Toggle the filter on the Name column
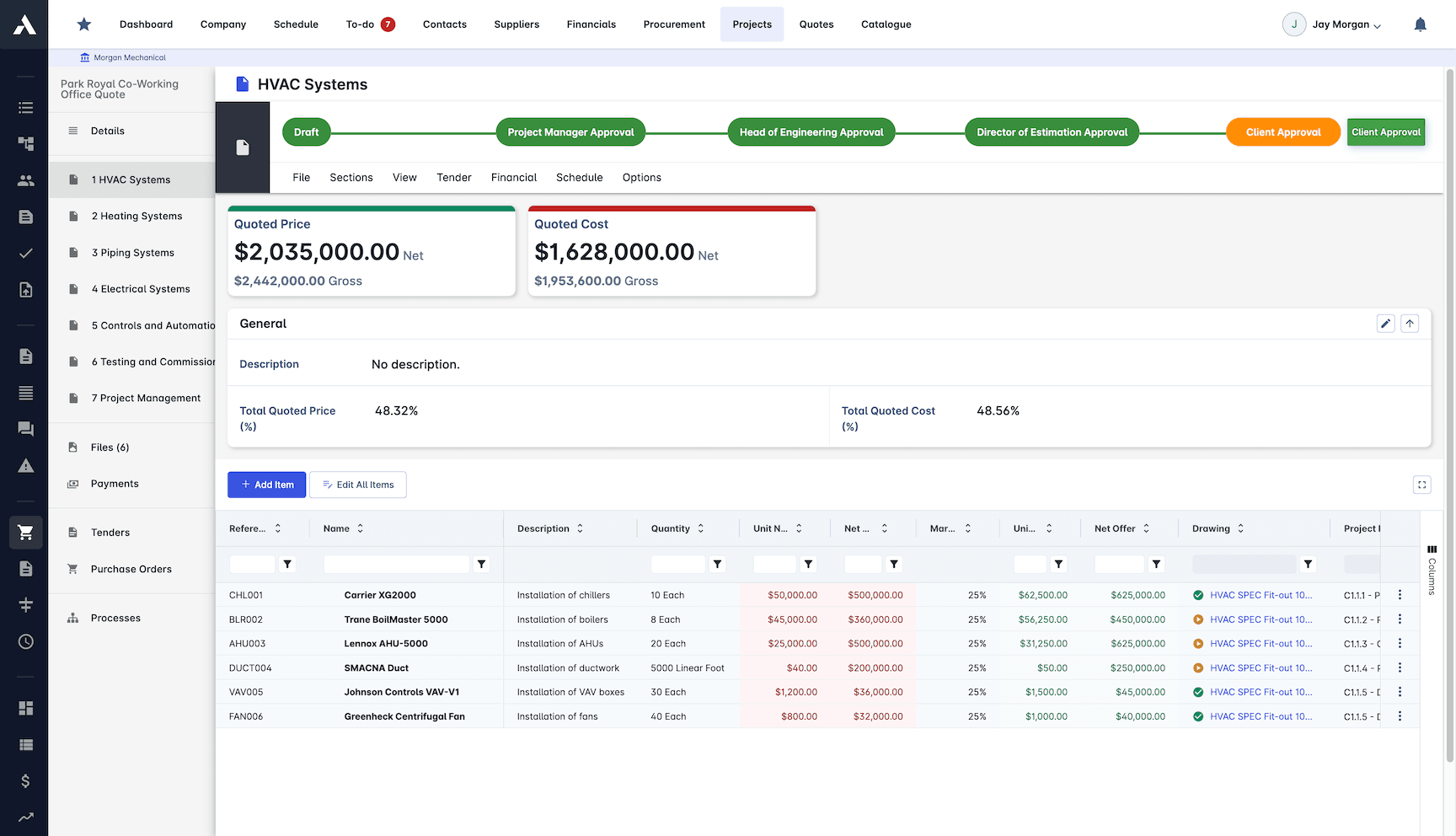The height and width of the screenshot is (836, 1456). (x=481, y=564)
